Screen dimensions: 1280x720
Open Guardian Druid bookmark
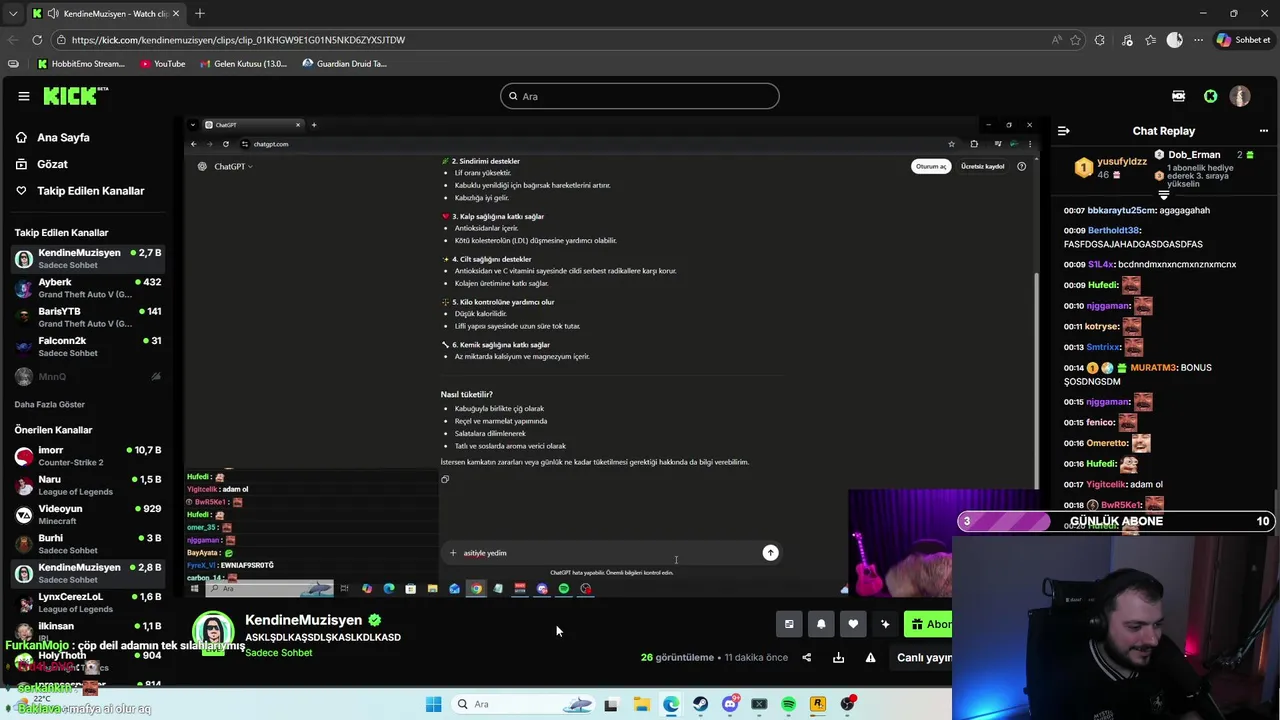[x=344, y=64]
